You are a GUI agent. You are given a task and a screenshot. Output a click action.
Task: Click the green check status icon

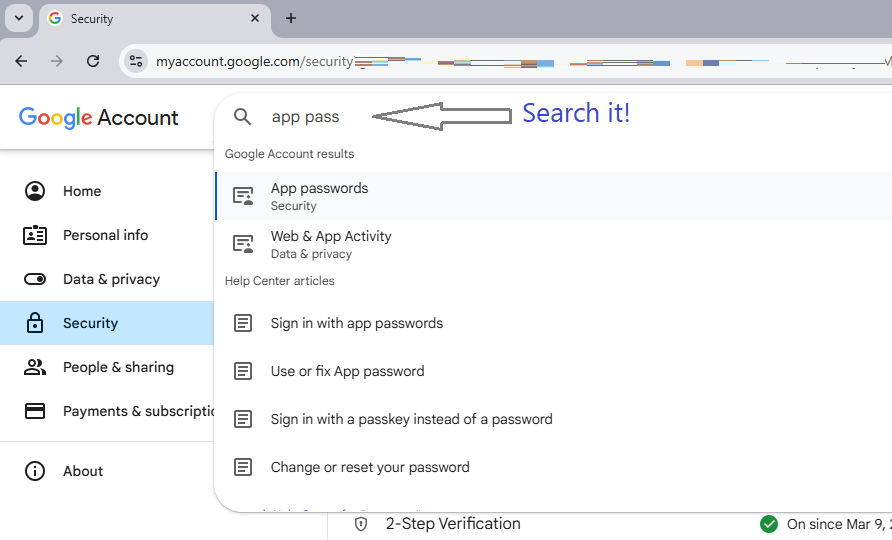click(769, 524)
